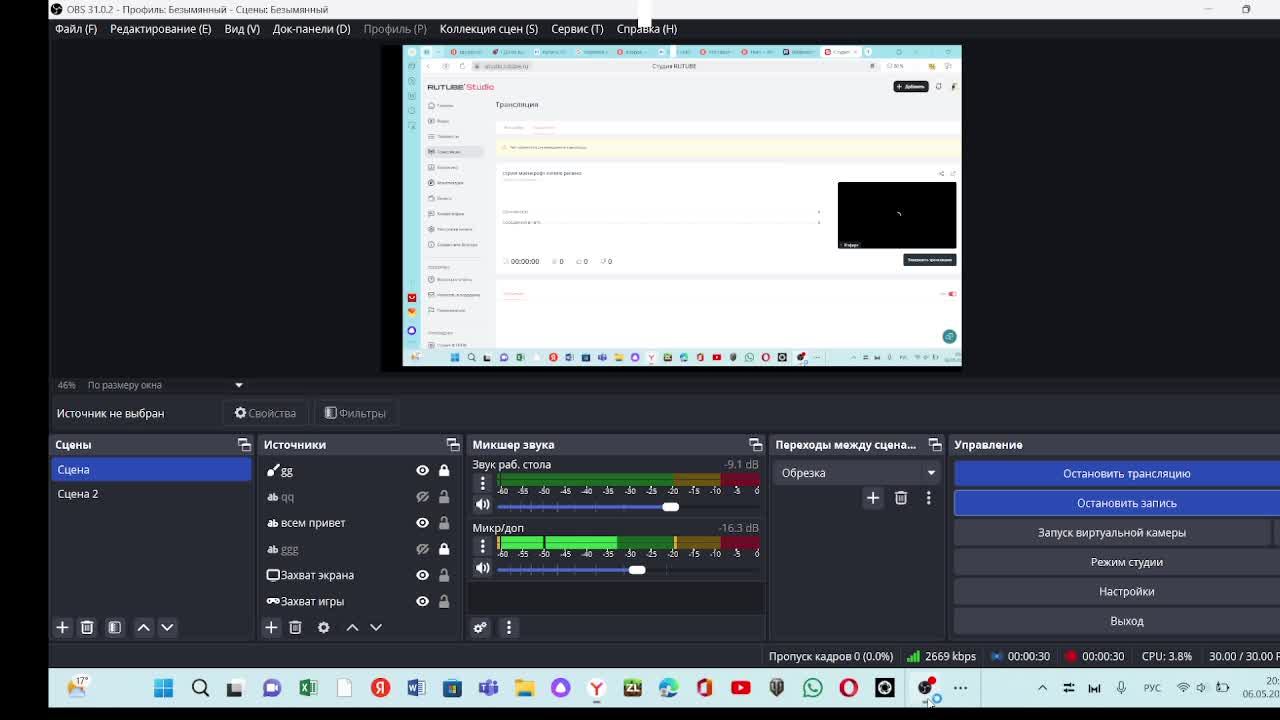Delete the selected scene with the trash icon
Viewport: 1280px width, 720px height.
[87, 627]
